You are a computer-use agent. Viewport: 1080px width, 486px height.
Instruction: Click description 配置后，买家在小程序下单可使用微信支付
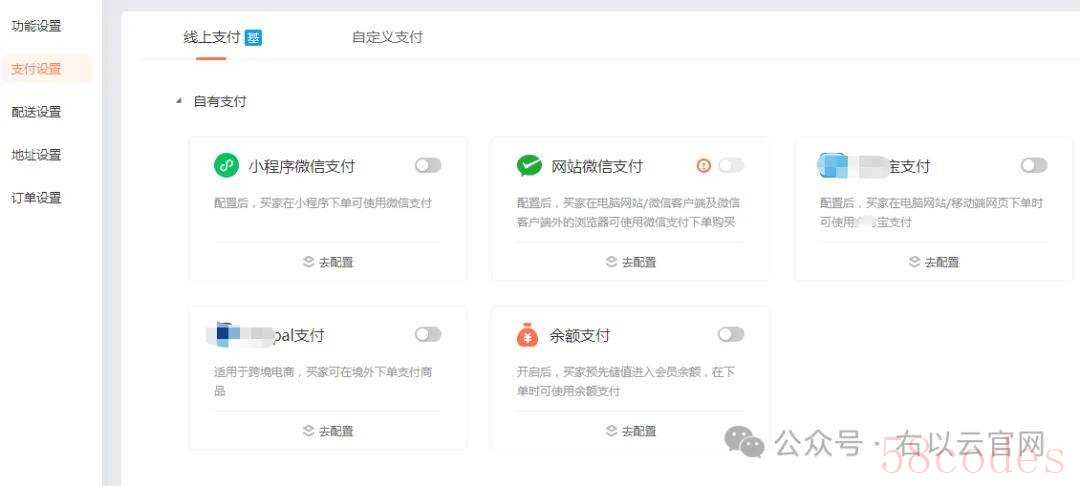pyautogui.click(x=323, y=203)
